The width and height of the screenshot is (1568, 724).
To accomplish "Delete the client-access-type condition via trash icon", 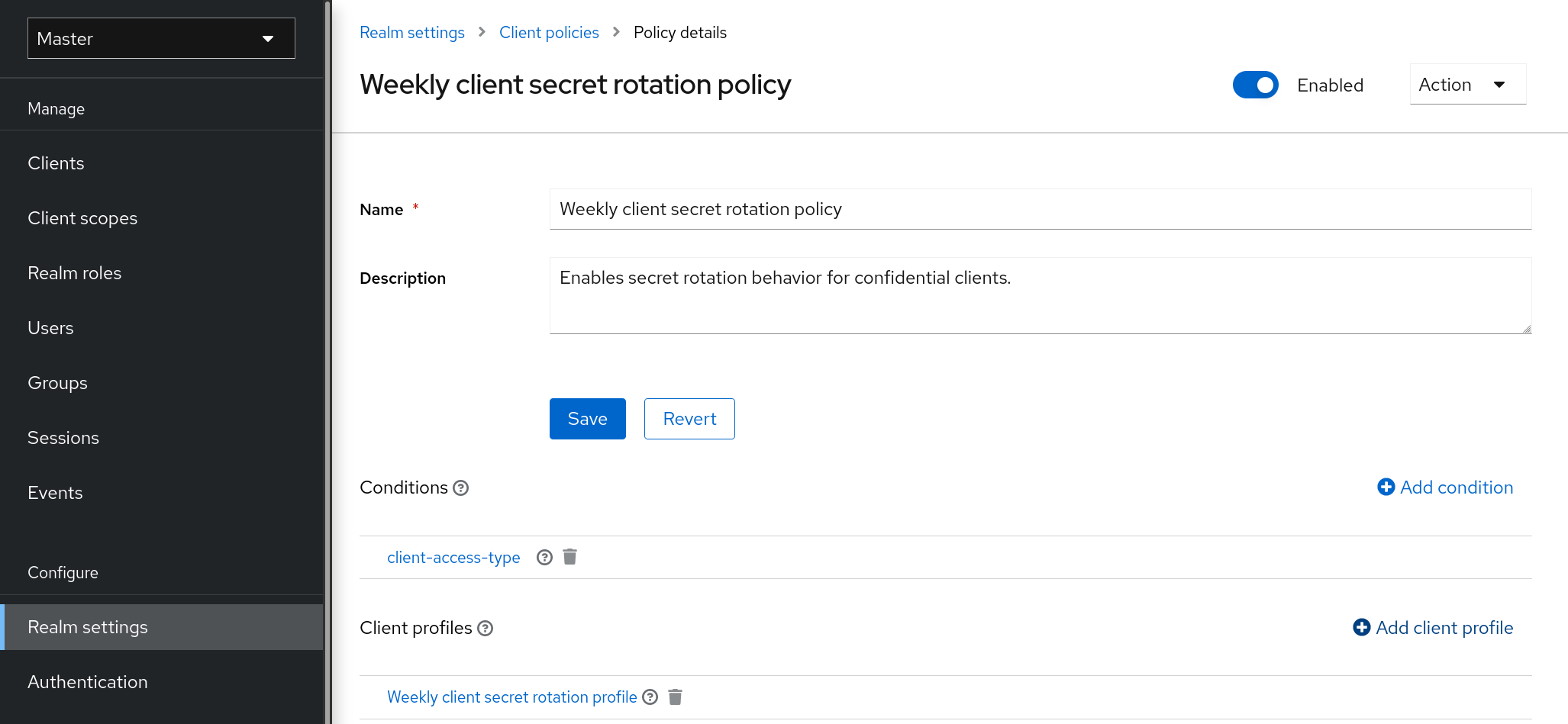I will [x=569, y=557].
